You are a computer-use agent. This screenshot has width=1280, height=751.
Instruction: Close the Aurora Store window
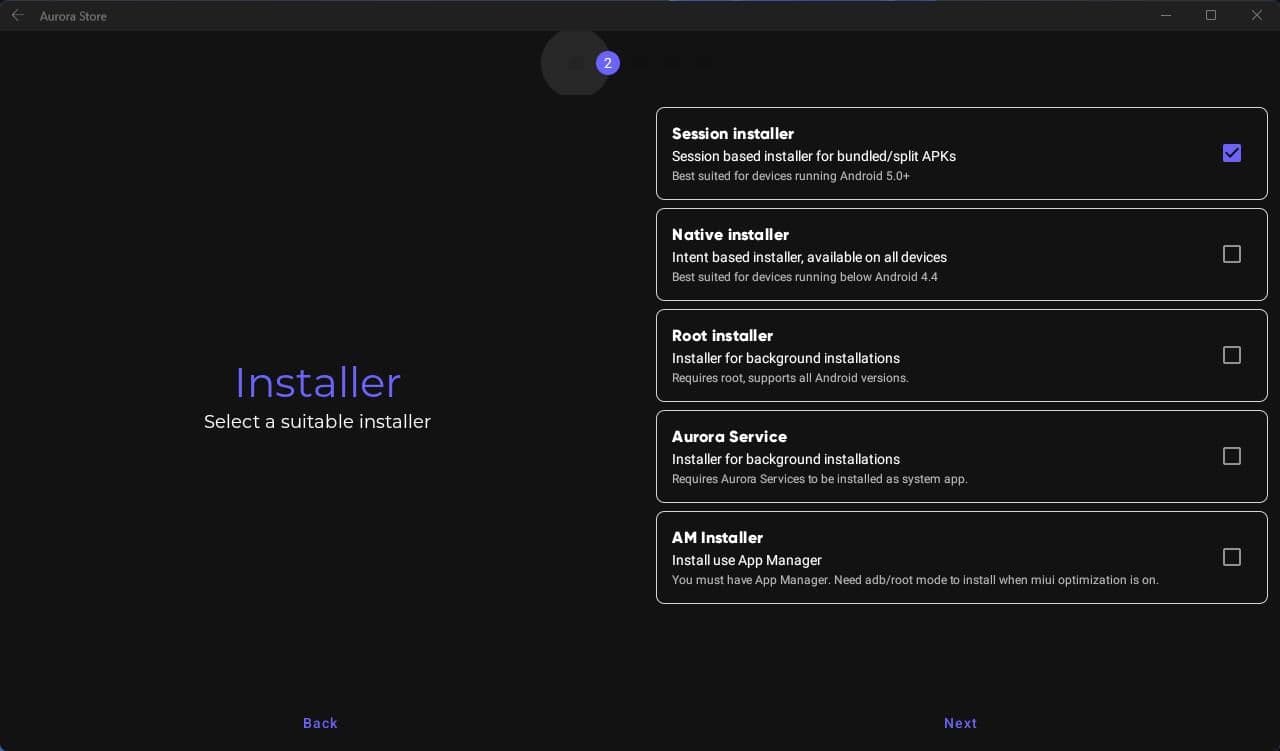point(1257,15)
